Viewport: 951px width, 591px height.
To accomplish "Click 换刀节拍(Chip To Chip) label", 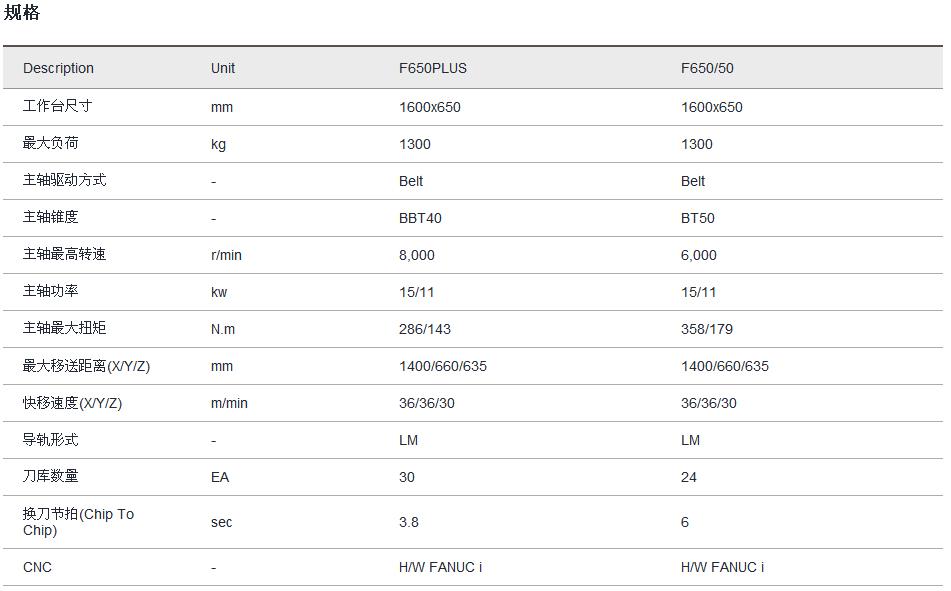I will click(x=78, y=521).
